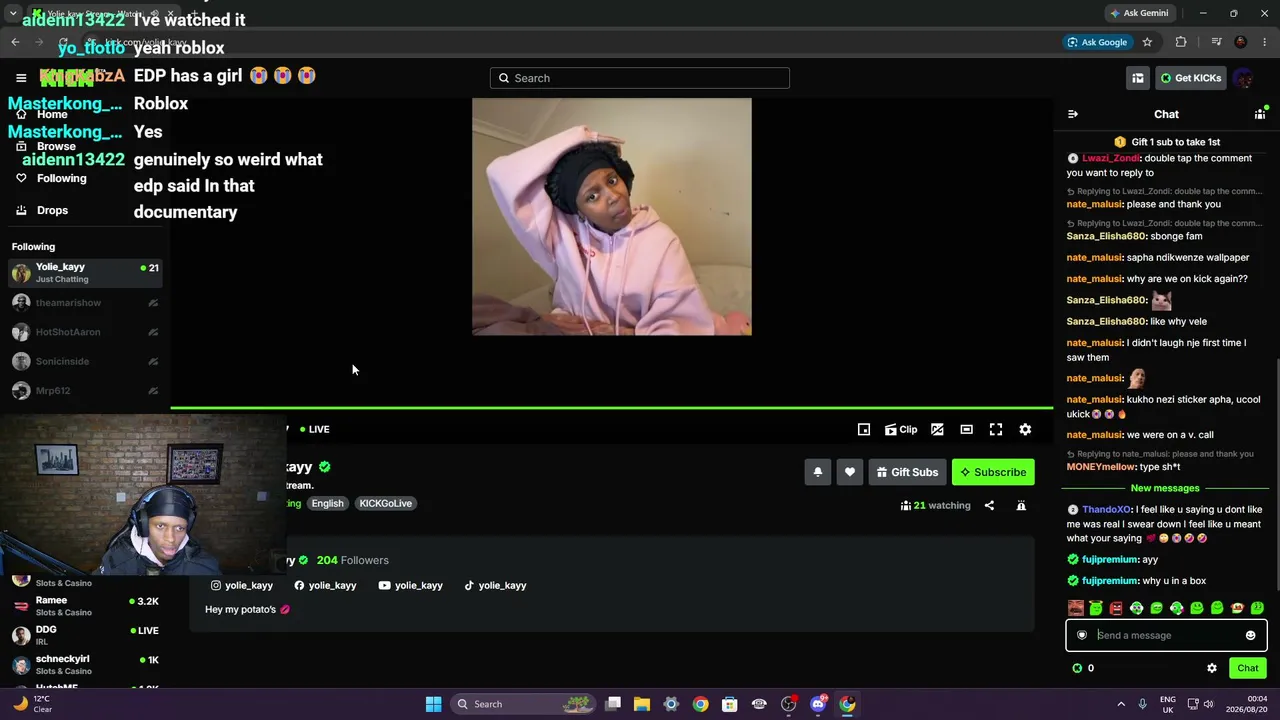The image size is (1280, 720).
Task: Open stream player settings gear
Action: pyautogui.click(x=1025, y=429)
